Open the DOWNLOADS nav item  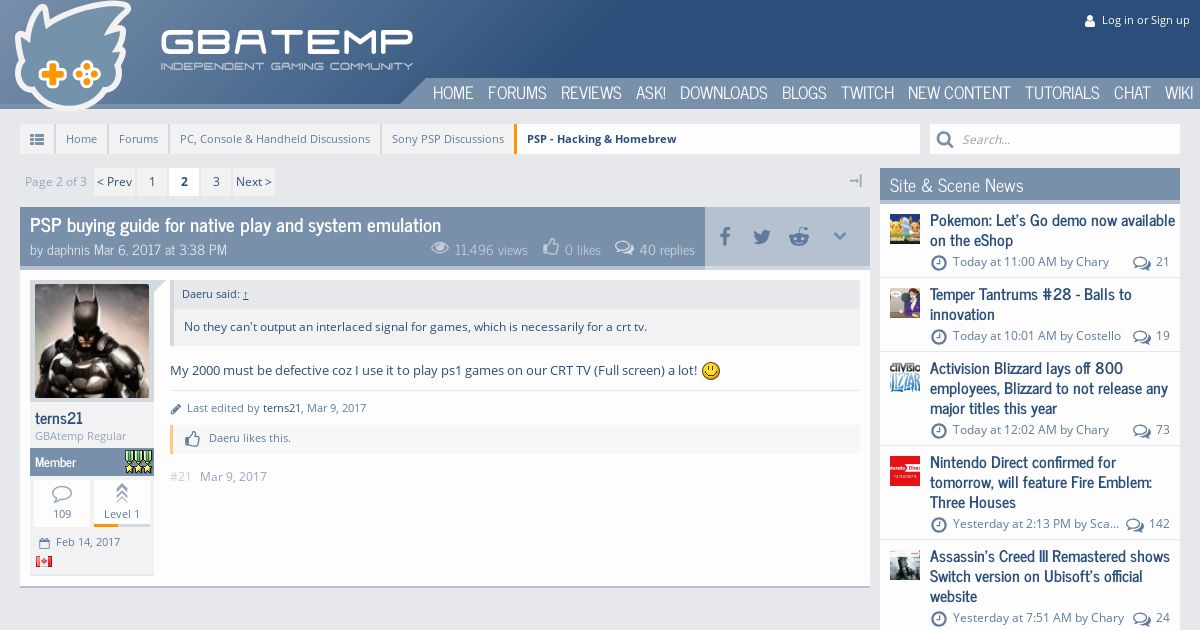[724, 93]
